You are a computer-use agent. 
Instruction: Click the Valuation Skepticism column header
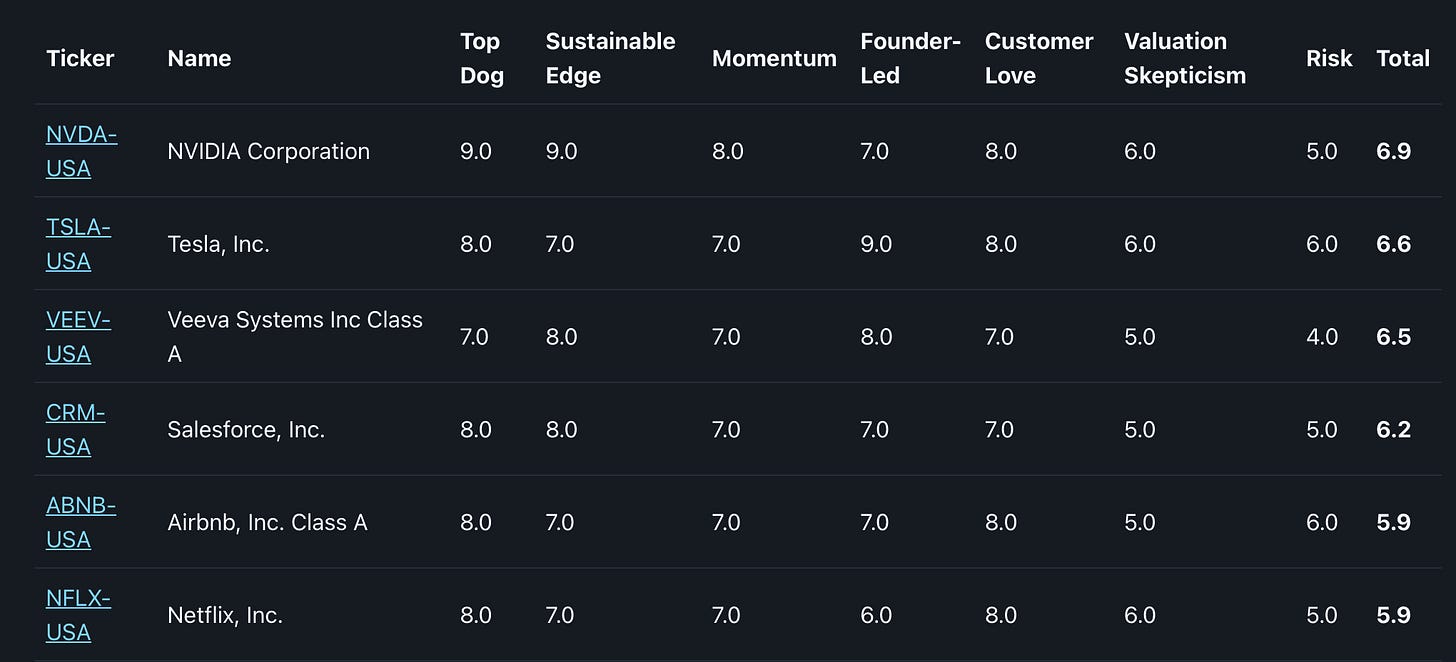pyautogui.click(x=1185, y=58)
